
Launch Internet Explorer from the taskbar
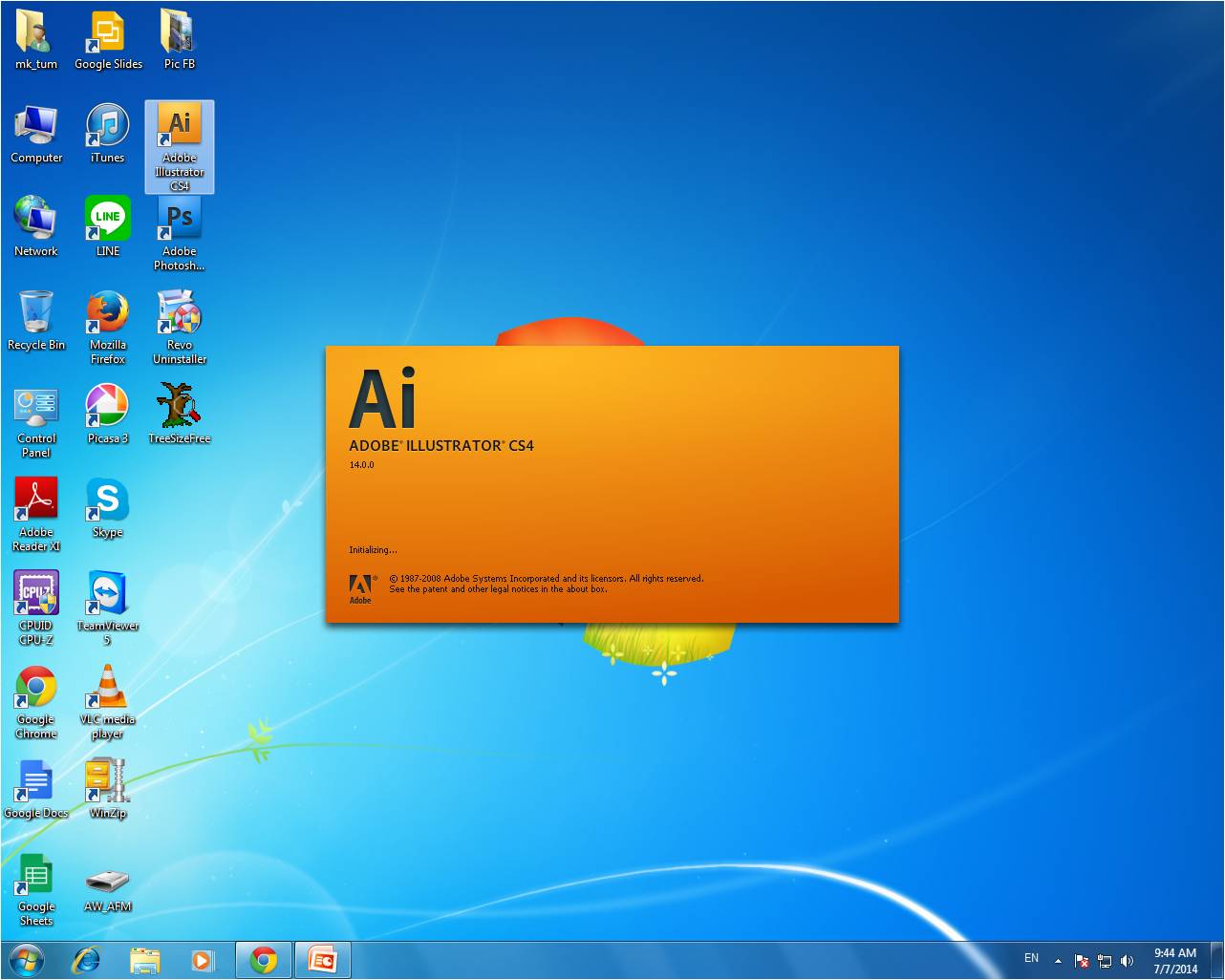point(87,960)
